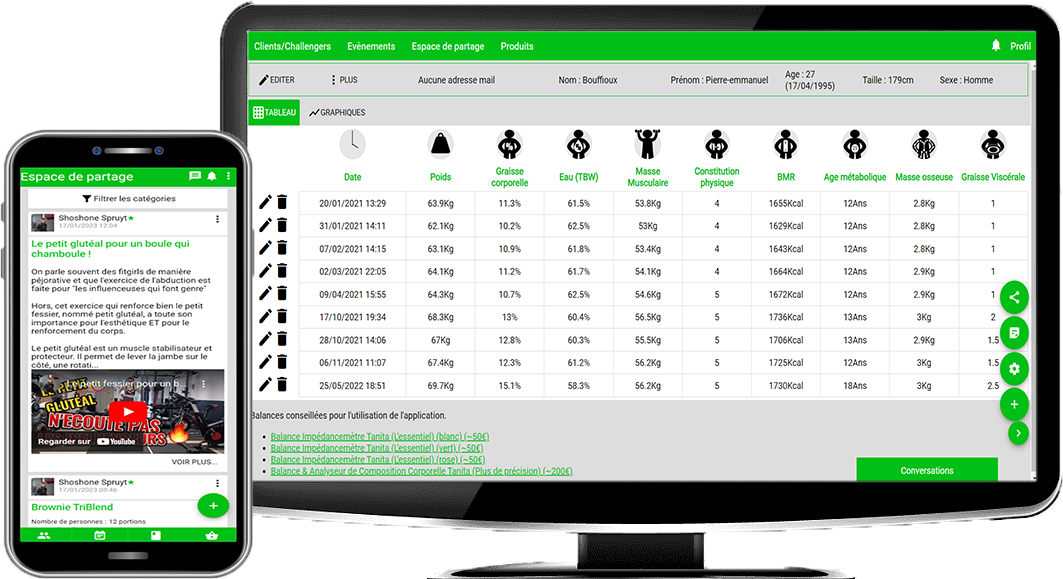Click the Poids weight icon
The height and width of the screenshot is (579, 1063).
441,144
